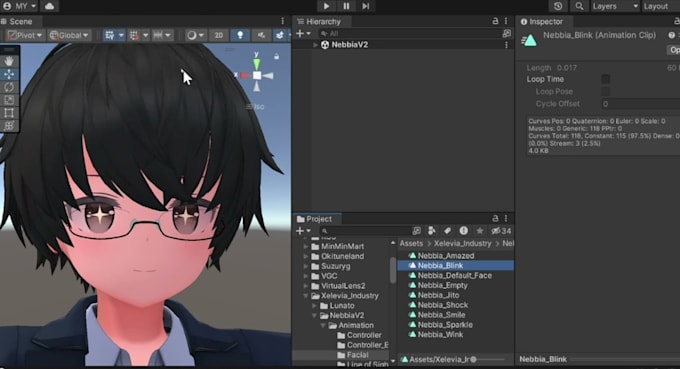Open Hierarchy panel more options
This screenshot has width=680, height=369.
pos(506,21)
